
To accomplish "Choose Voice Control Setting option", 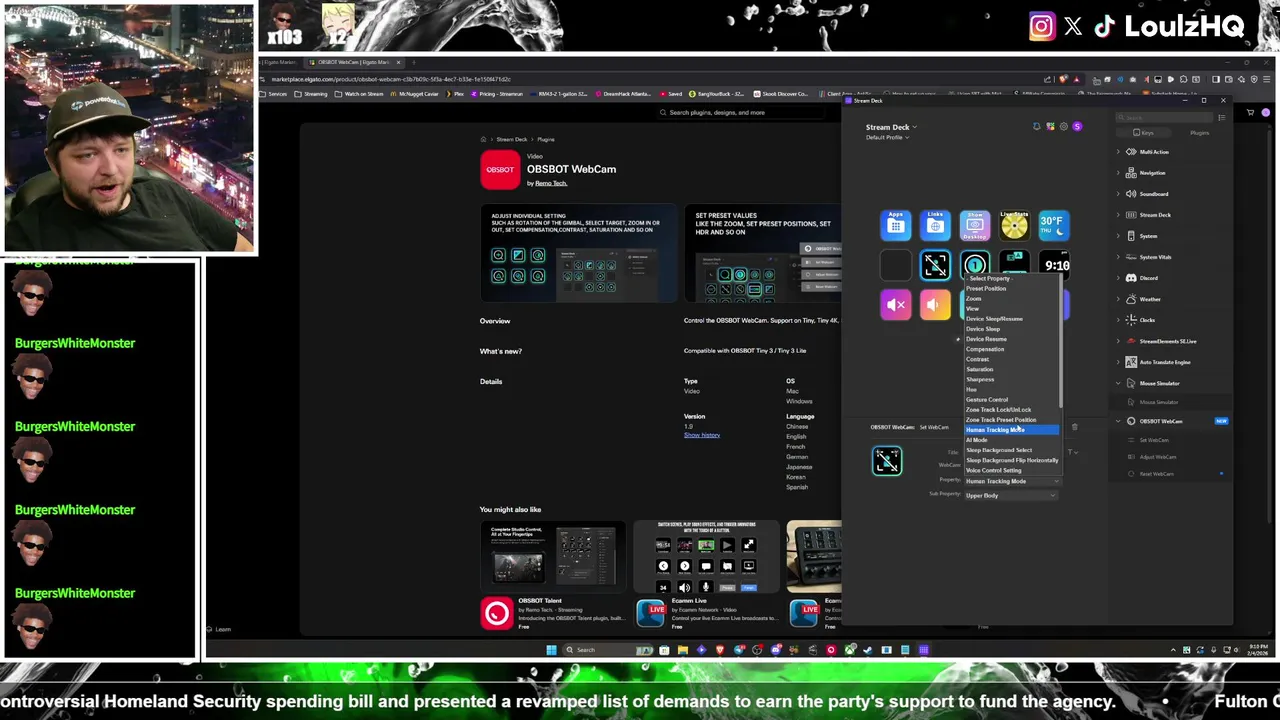I will click(1011, 470).
